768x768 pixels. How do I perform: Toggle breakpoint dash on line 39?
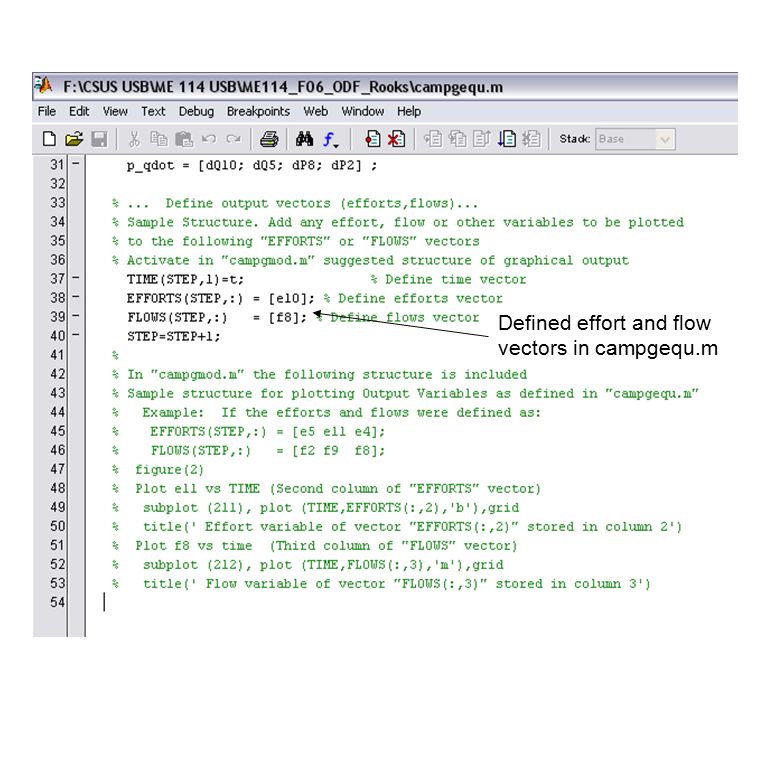(76, 315)
